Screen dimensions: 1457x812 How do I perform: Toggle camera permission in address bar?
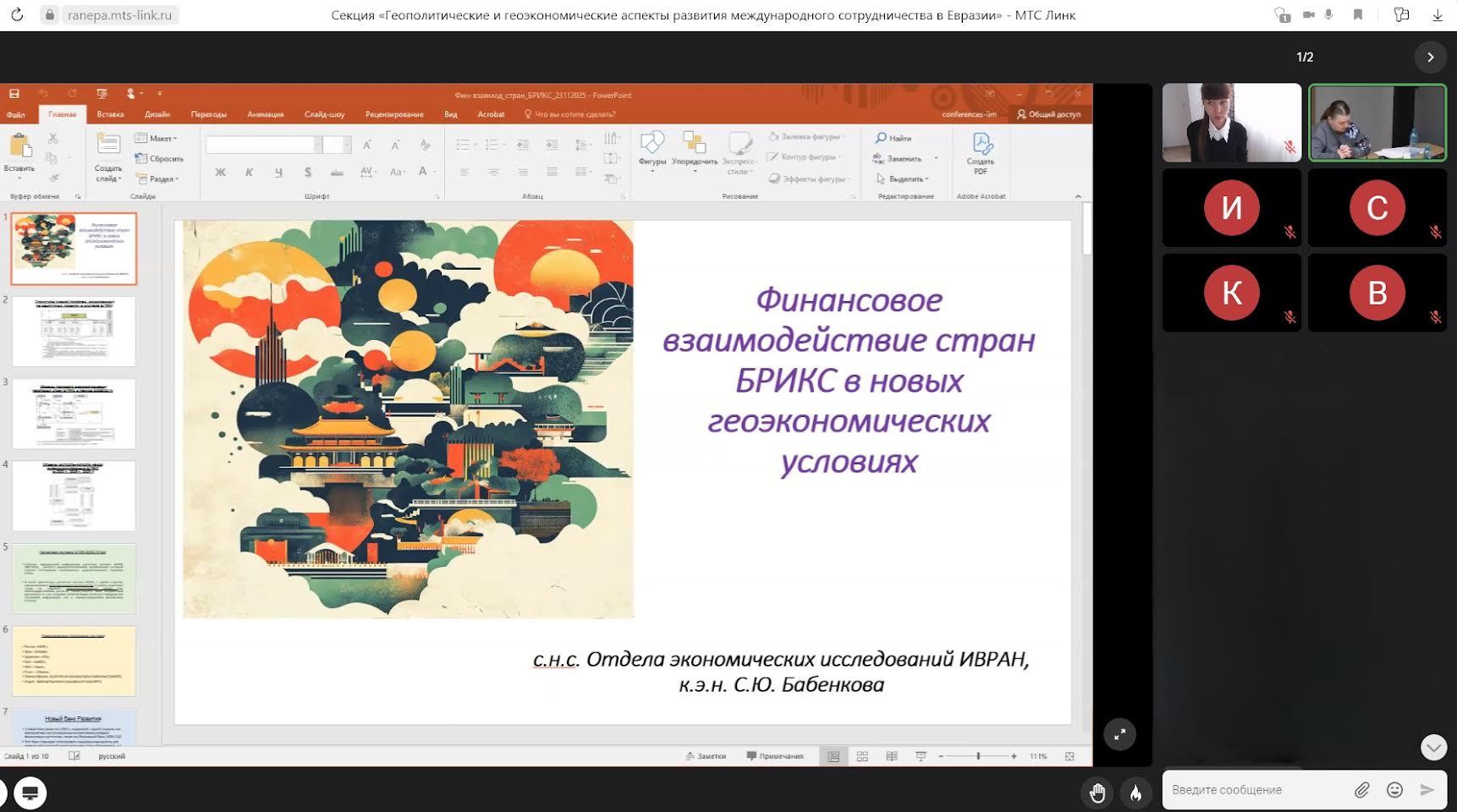click(1308, 15)
